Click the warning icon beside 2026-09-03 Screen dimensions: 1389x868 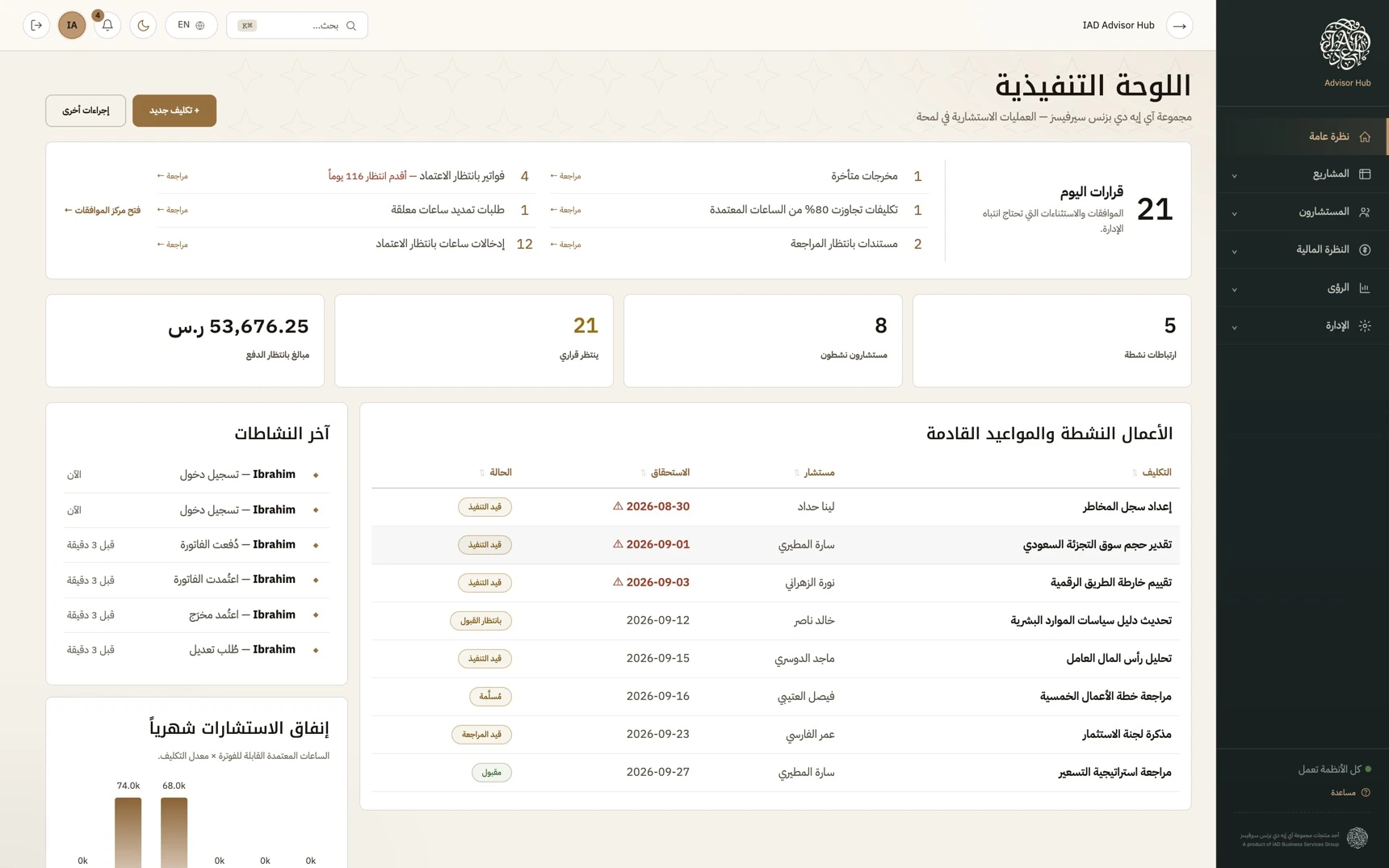pos(618,582)
